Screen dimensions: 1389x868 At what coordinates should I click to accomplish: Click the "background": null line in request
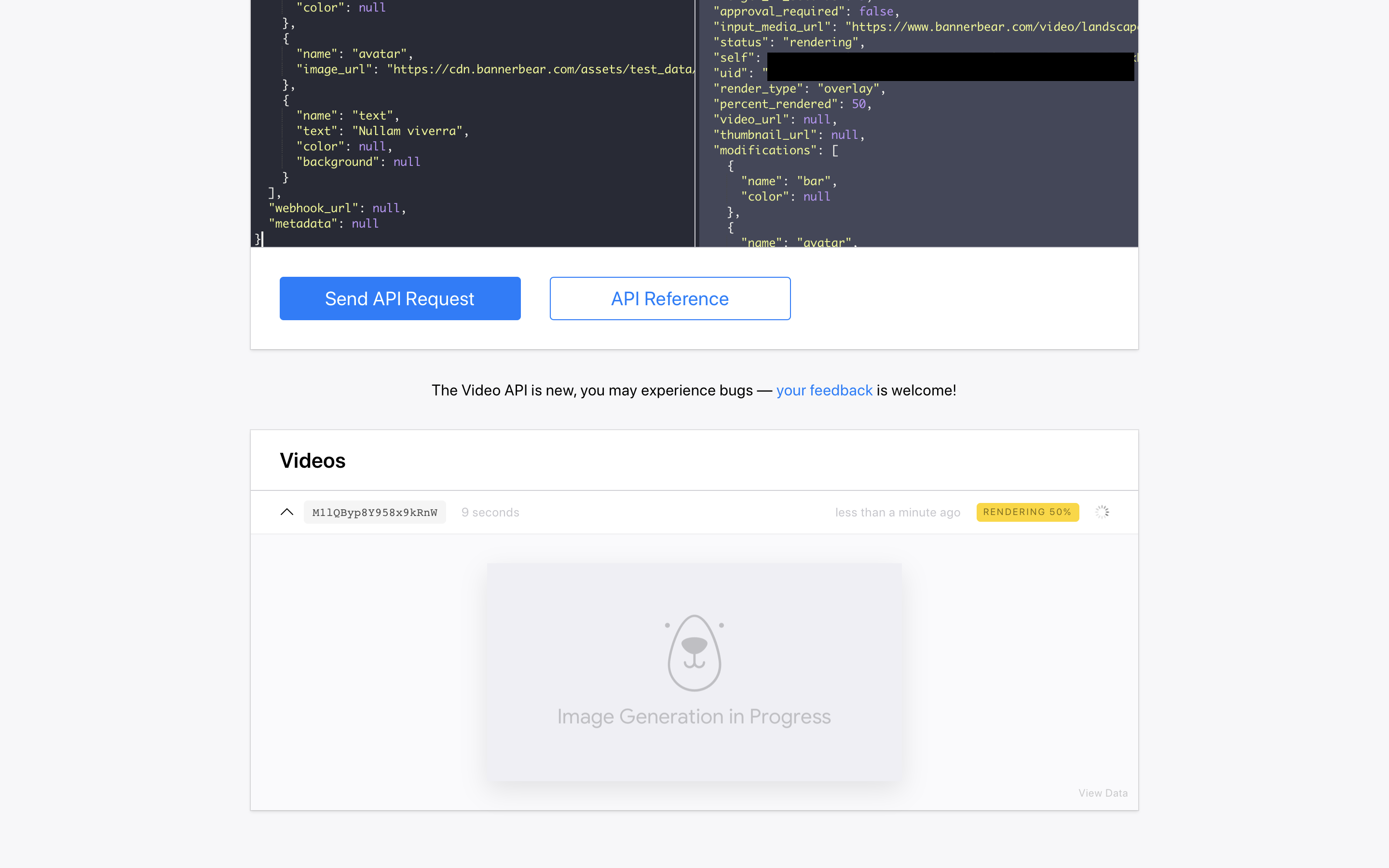pos(358,162)
